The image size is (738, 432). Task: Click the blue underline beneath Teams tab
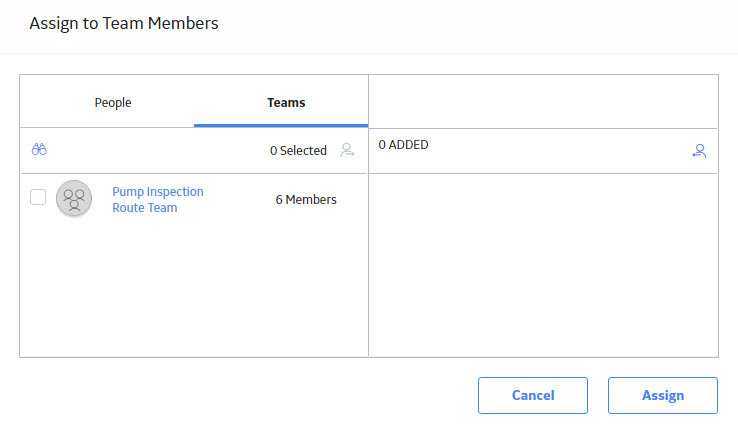[x=281, y=126]
